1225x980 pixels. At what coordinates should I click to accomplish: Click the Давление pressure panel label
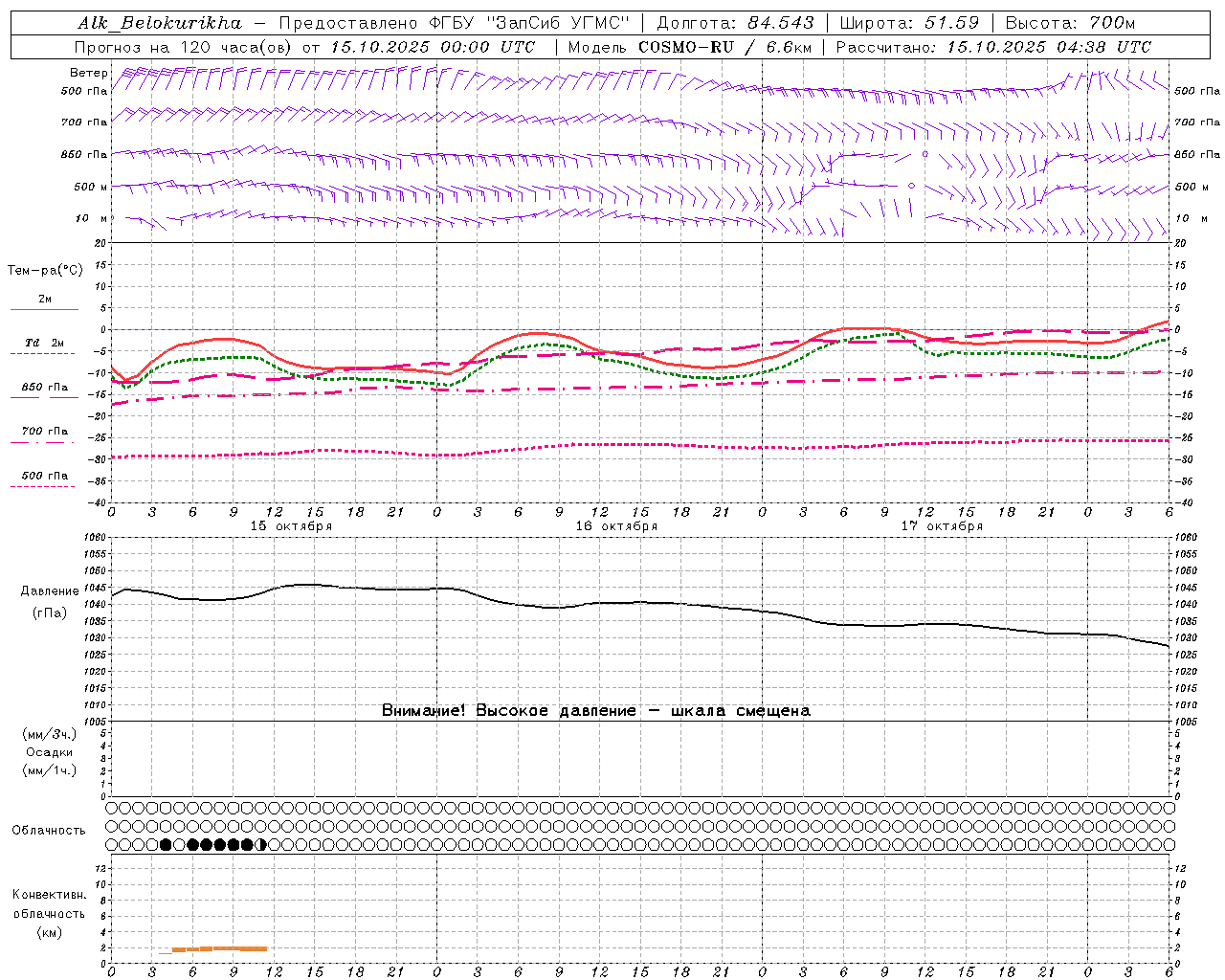pos(50,591)
